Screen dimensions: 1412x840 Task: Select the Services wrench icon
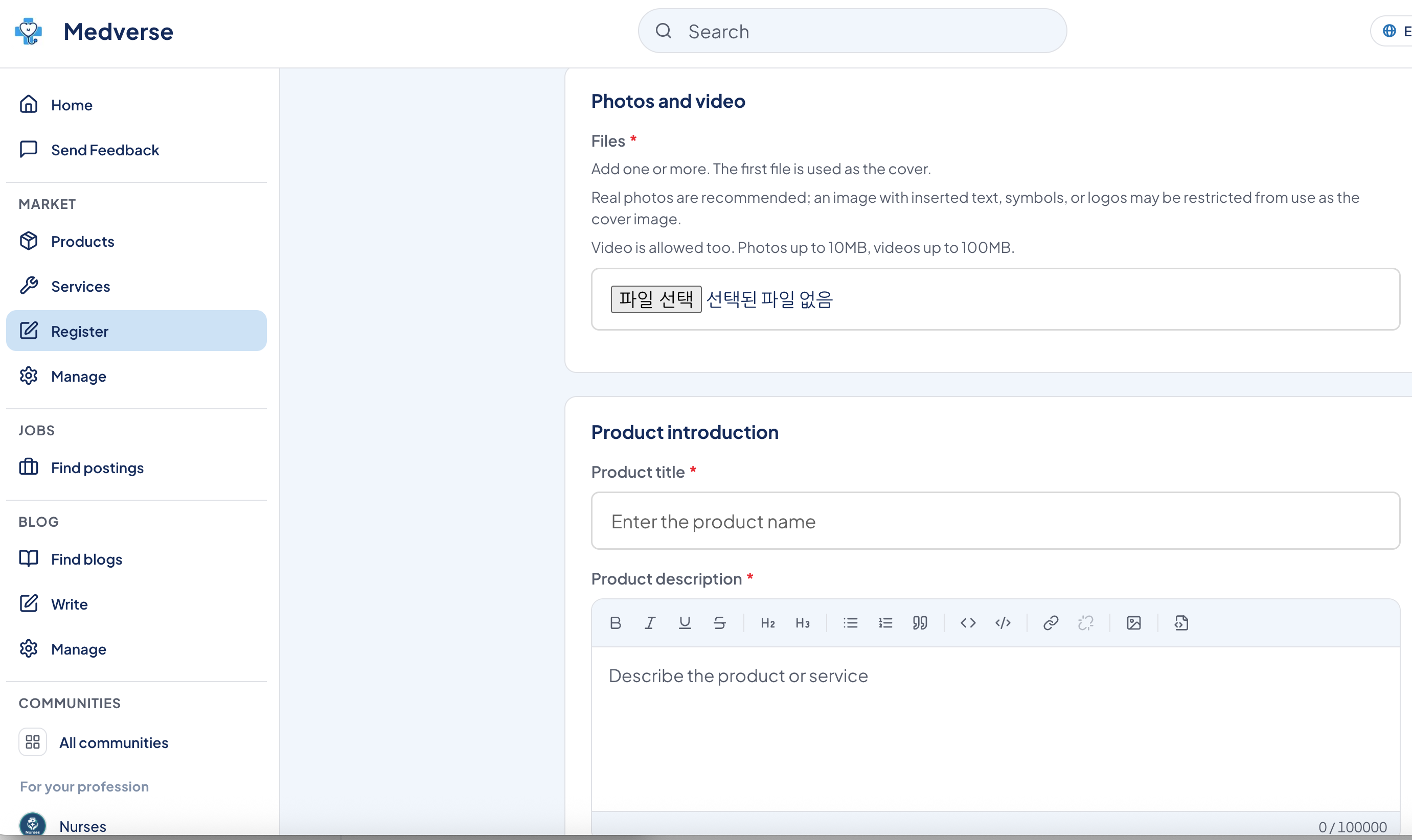(28, 286)
